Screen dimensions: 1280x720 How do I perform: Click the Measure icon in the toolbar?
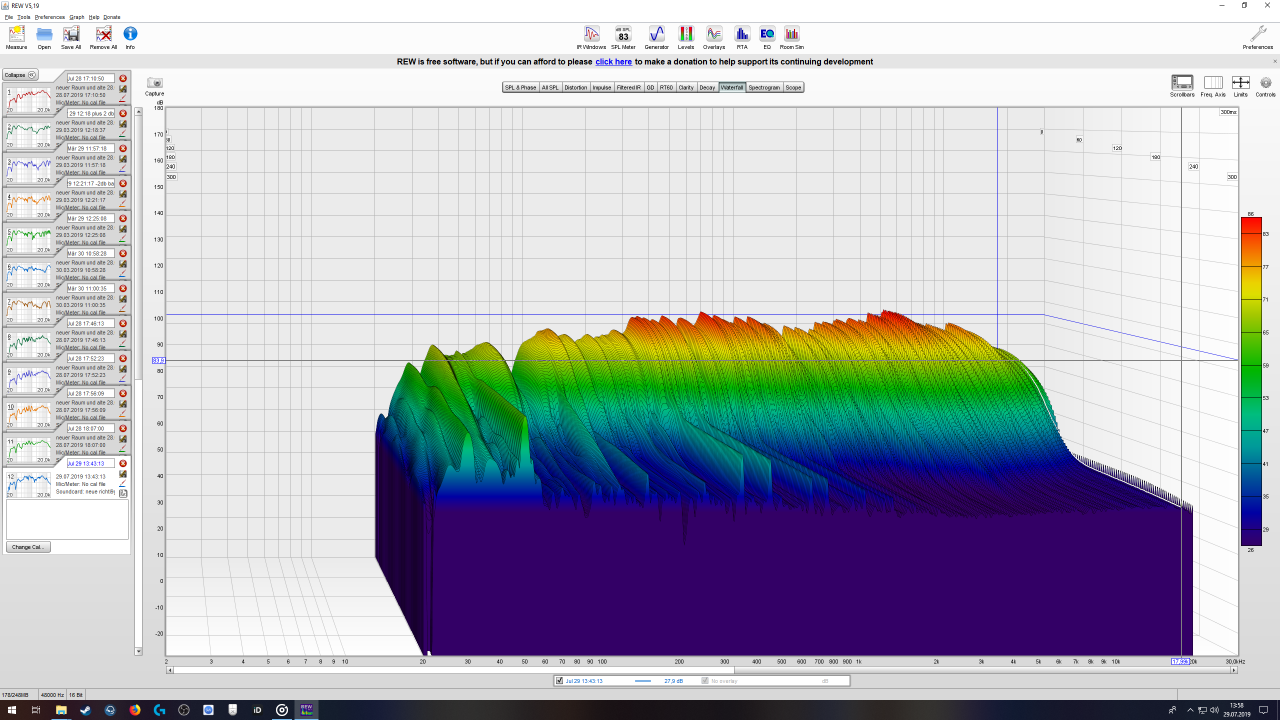tap(16, 34)
